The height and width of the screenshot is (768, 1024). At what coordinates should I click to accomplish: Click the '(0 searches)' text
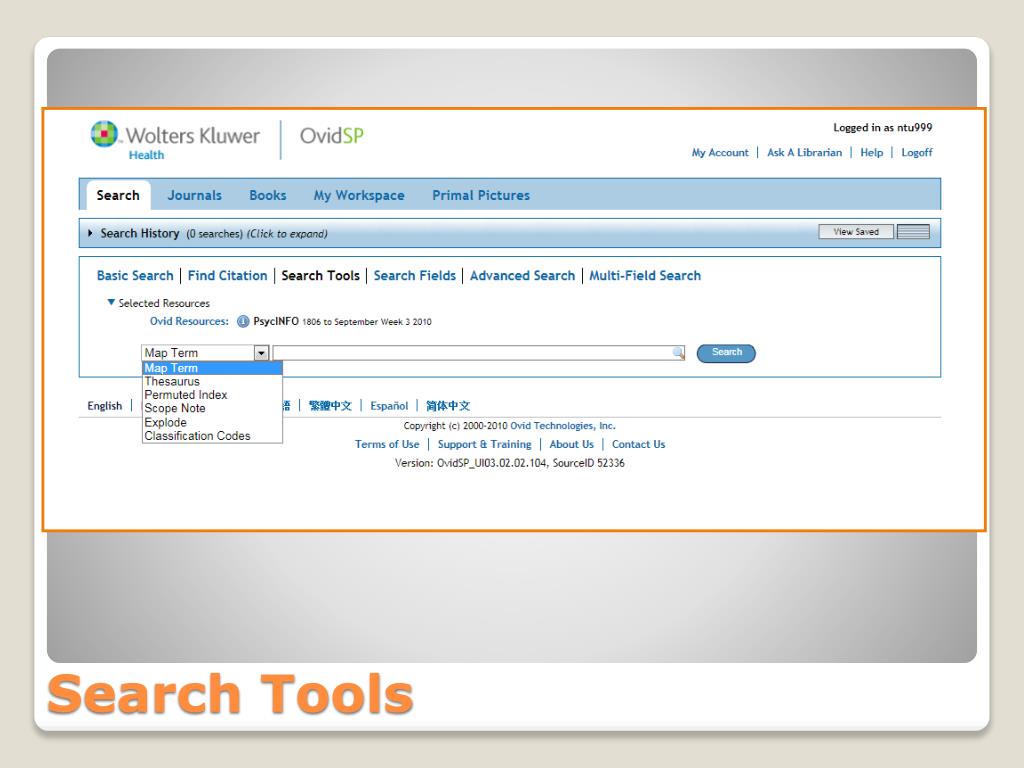(x=214, y=234)
